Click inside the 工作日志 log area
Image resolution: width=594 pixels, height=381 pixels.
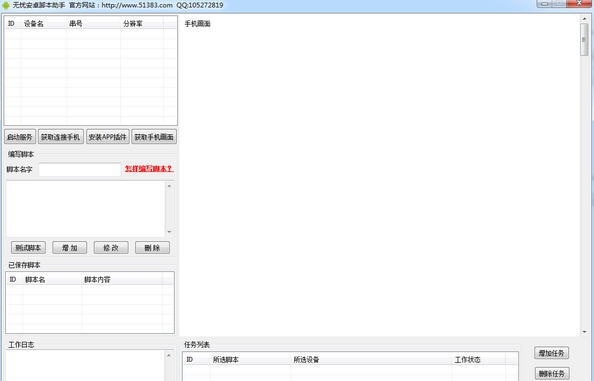click(x=85, y=365)
